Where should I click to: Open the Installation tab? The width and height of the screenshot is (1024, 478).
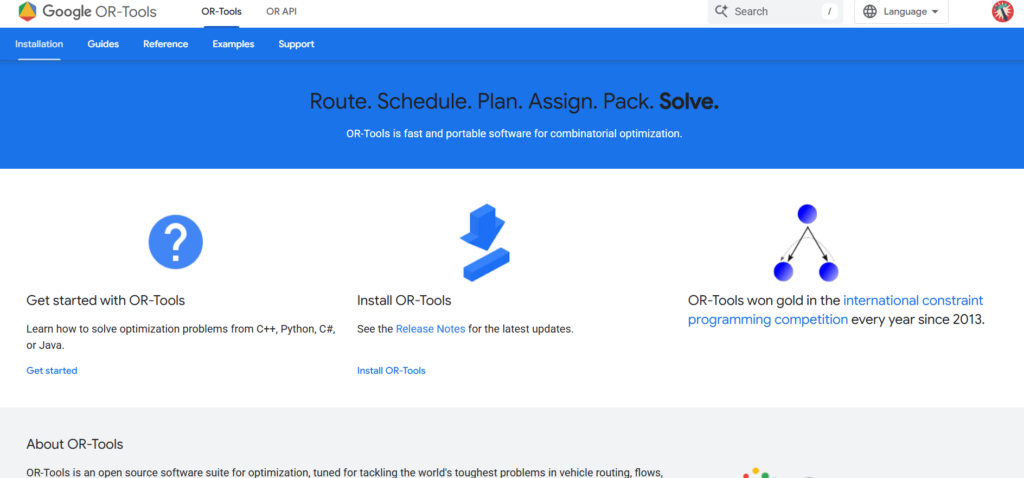(39, 44)
